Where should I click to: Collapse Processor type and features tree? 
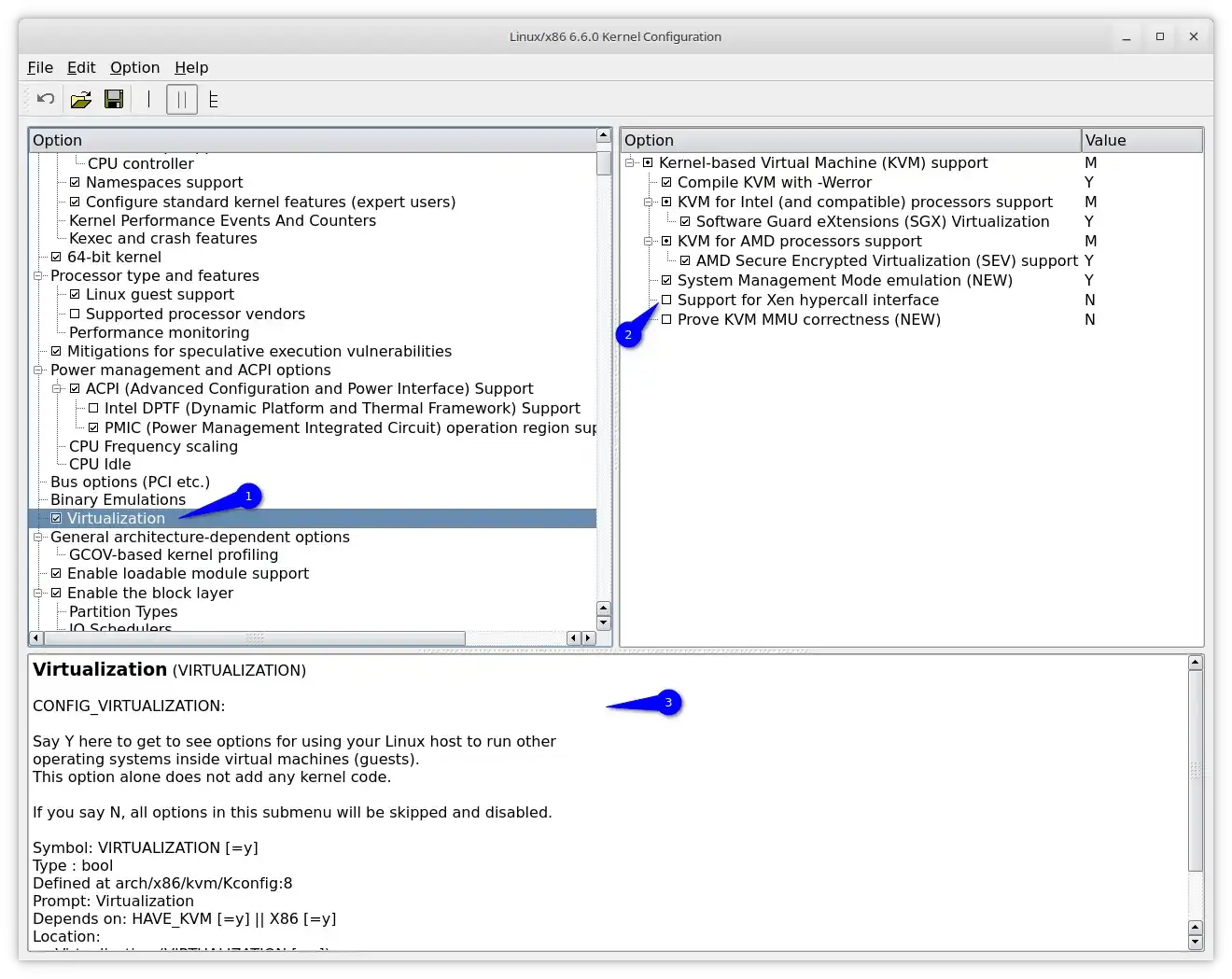coord(38,276)
